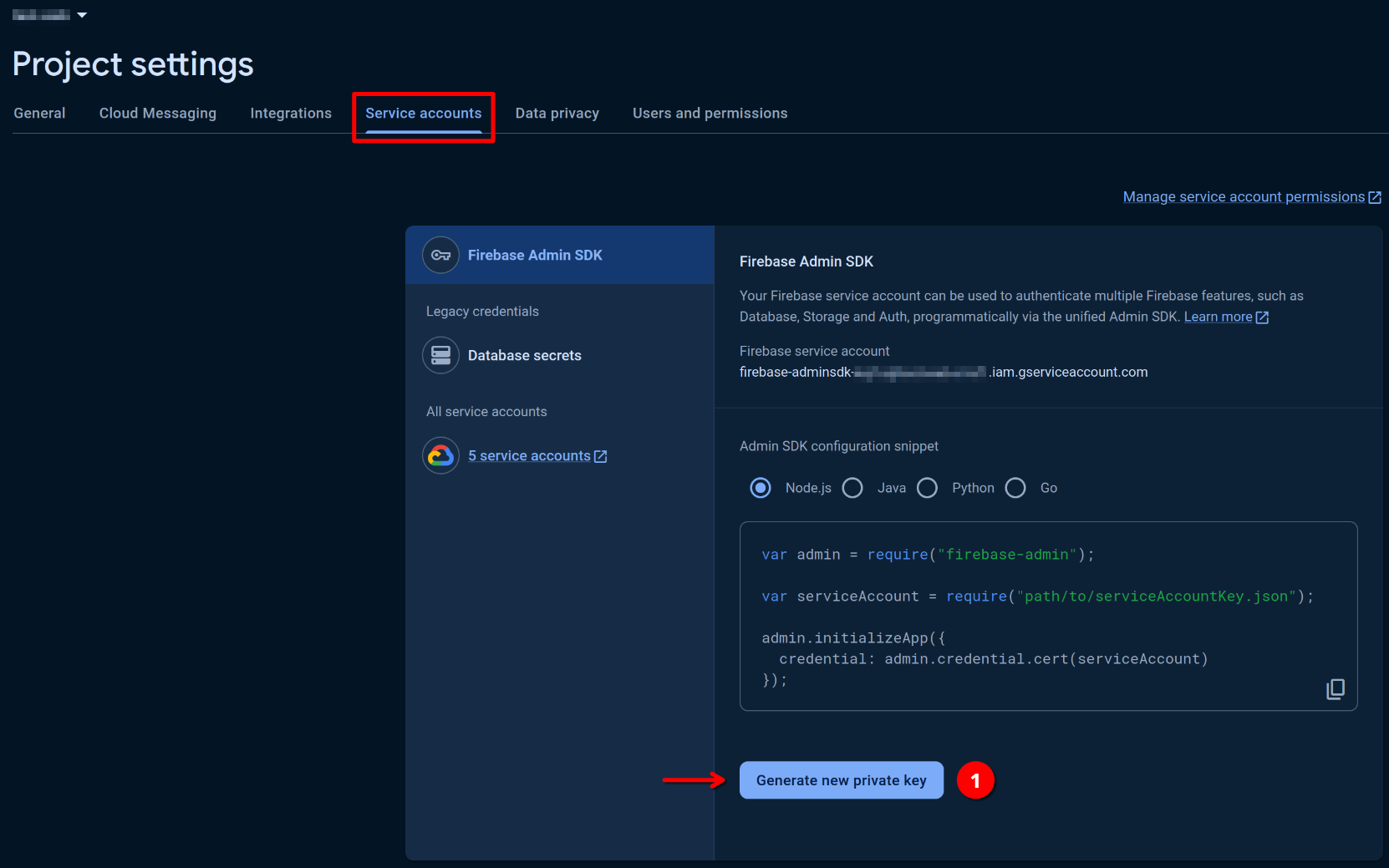Open the Cloud Messaging tab
Image resolution: width=1389 pixels, height=868 pixels.
click(x=158, y=113)
